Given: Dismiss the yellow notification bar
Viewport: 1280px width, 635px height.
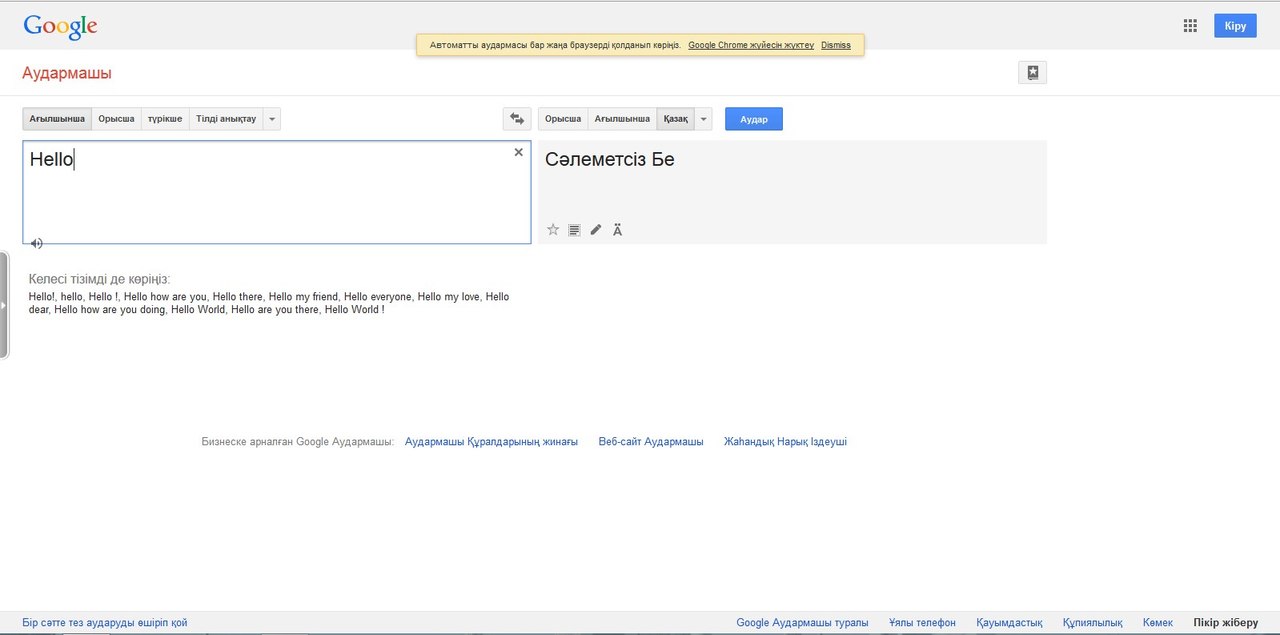Looking at the screenshot, I should 835,45.
